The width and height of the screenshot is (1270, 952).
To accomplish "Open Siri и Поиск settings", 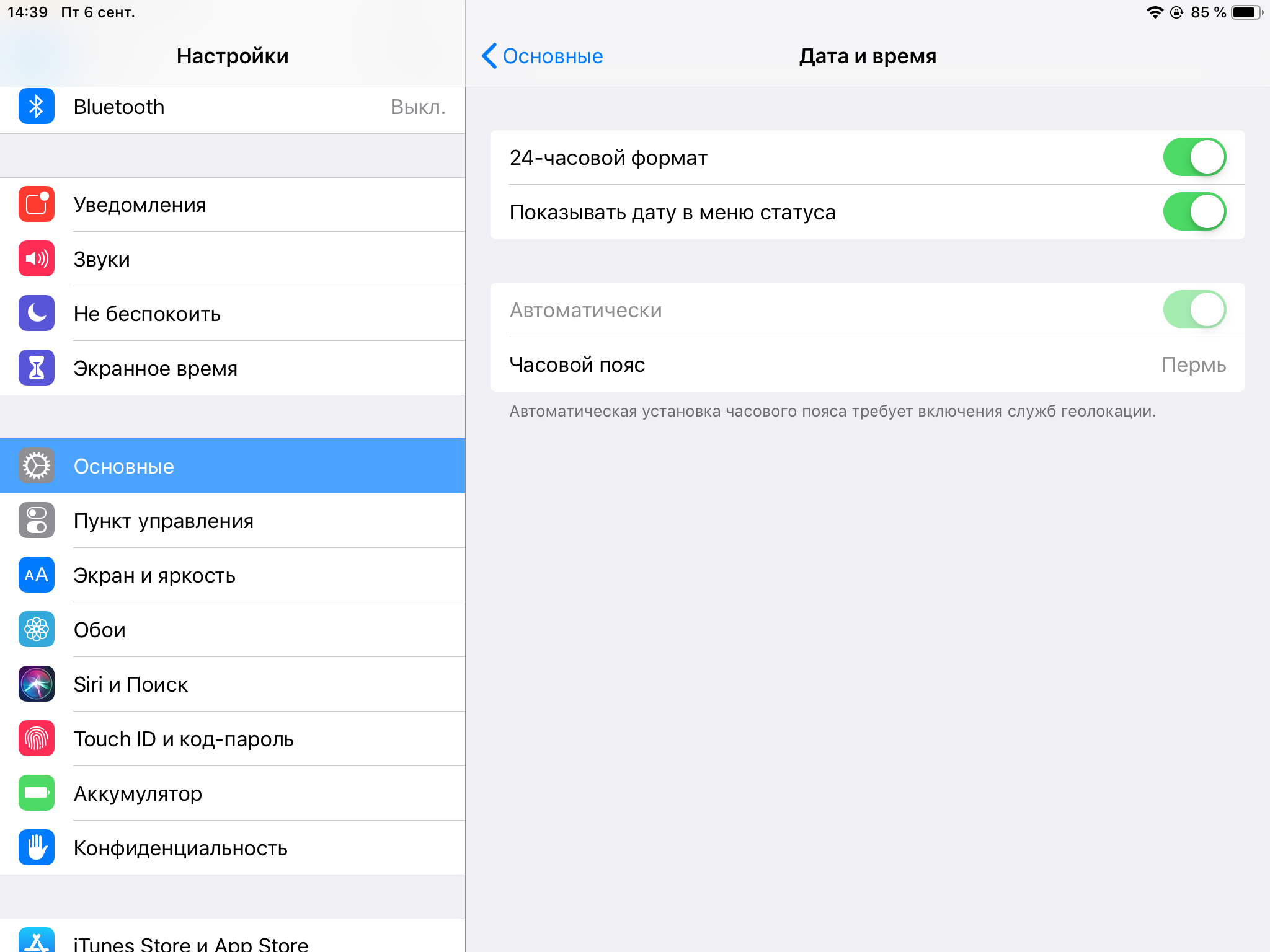I will point(233,684).
